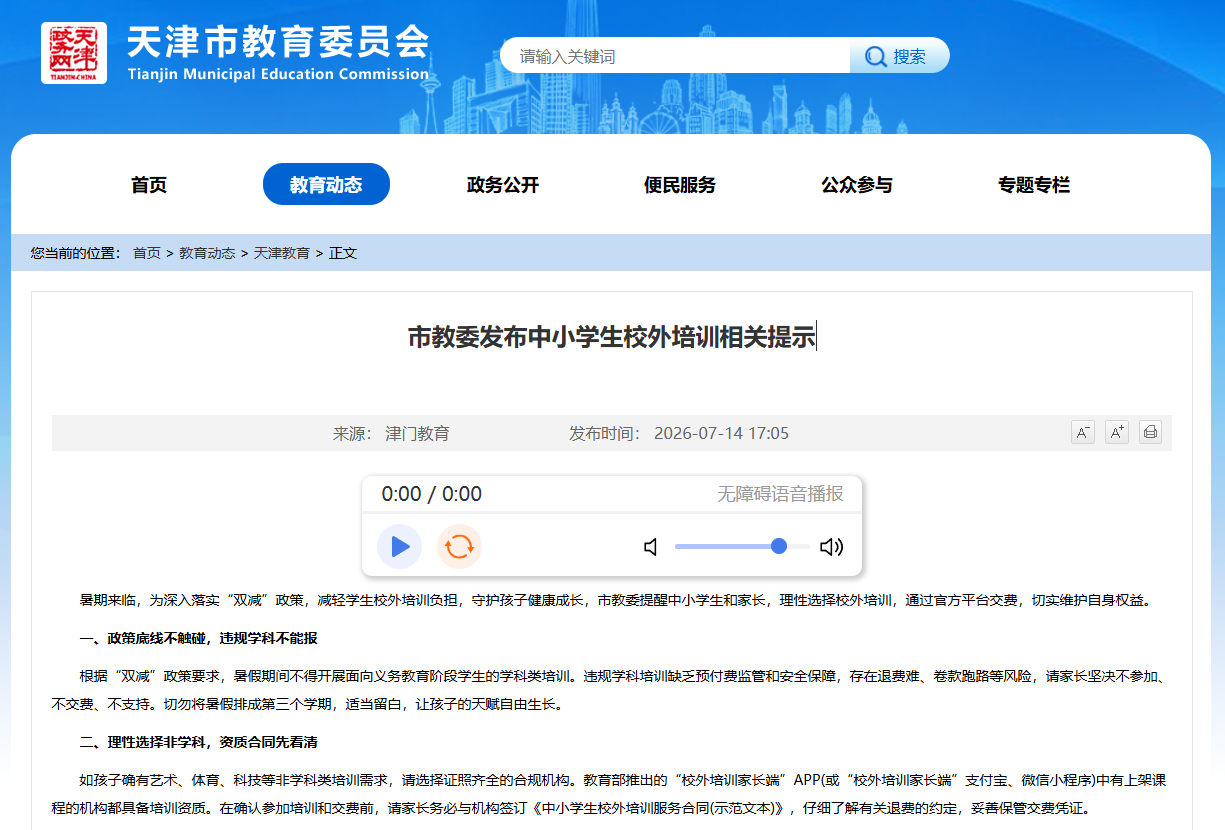Click the magnifier search icon
This screenshot has width=1225, height=830.
pyautogui.click(x=875, y=57)
